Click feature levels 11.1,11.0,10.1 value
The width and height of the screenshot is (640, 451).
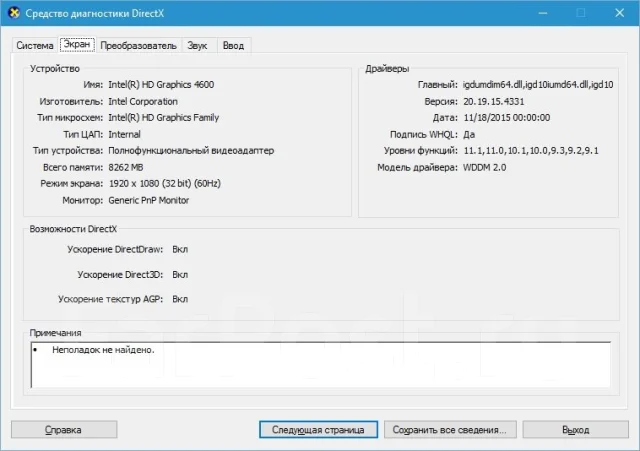[531, 151]
